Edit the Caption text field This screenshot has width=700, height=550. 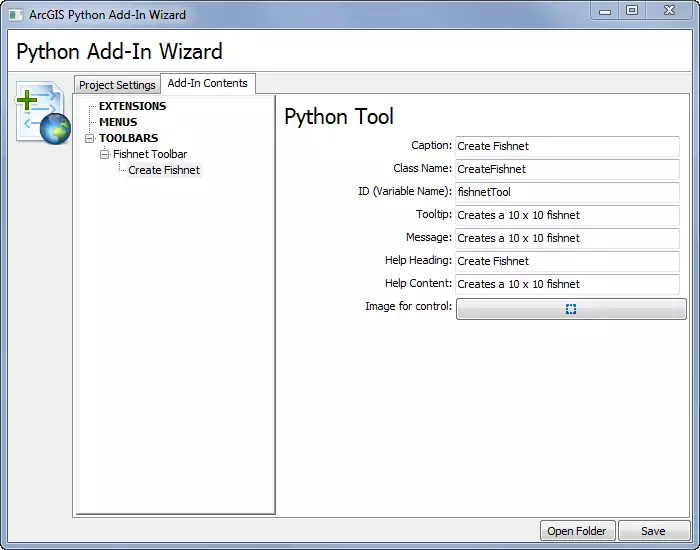566,146
